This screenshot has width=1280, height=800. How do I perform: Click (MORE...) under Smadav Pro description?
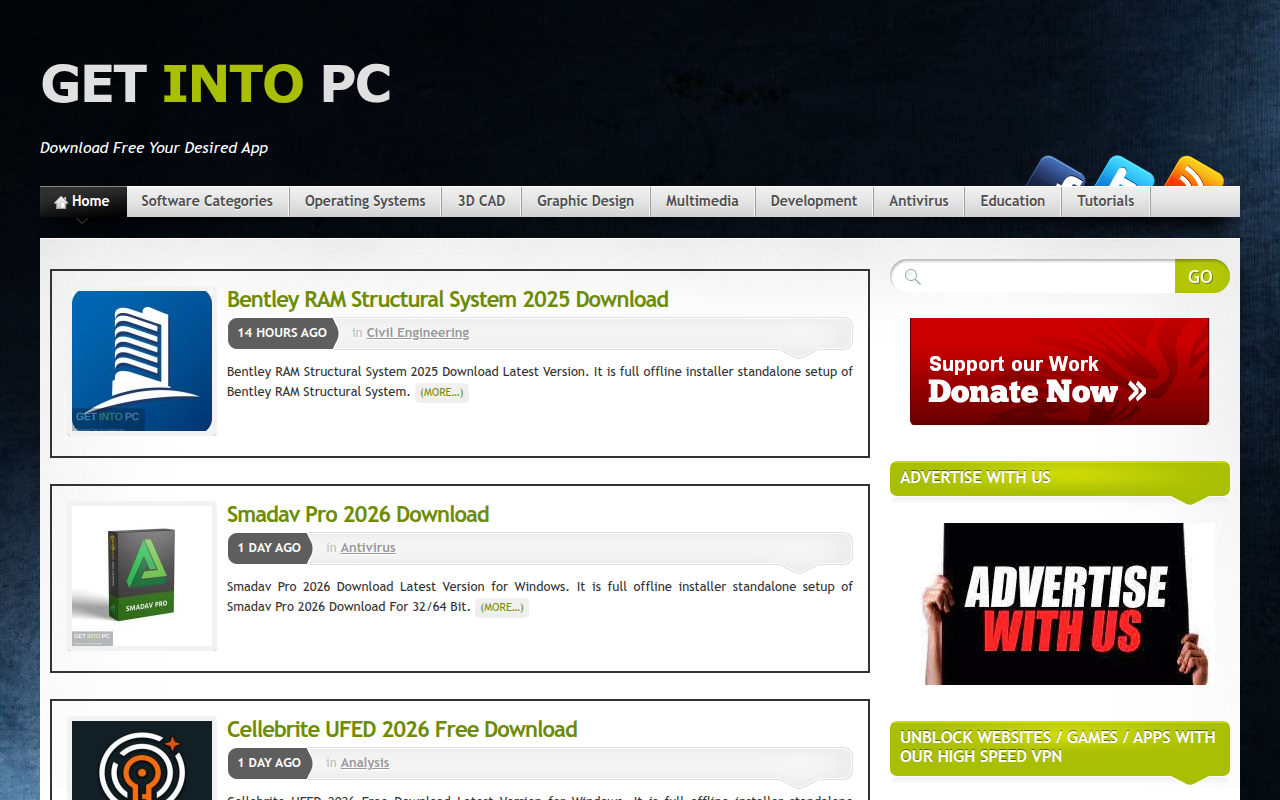point(501,607)
